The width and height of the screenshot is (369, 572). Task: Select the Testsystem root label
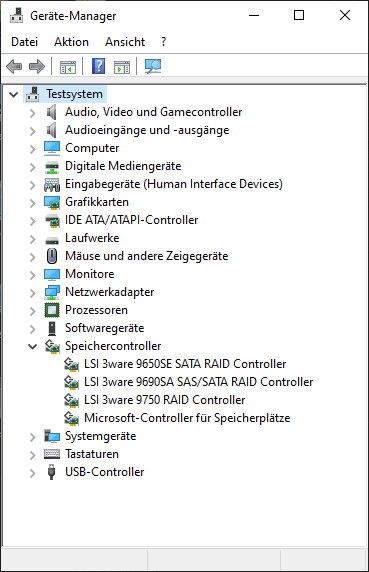pos(74,94)
